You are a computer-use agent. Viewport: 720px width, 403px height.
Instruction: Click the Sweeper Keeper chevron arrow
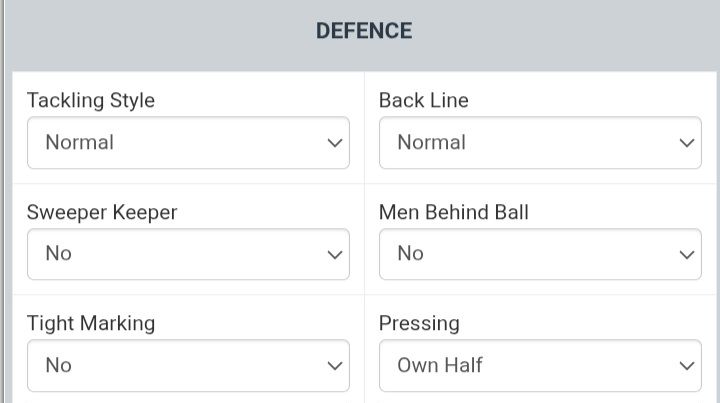pyautogui.click(x=335, y=254)
